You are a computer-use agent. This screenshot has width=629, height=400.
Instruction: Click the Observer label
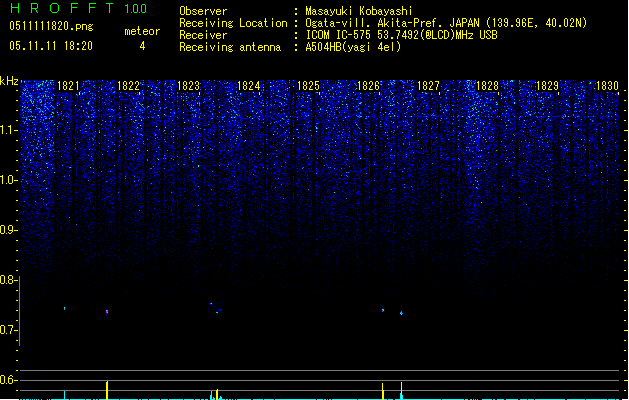[203, 11]
